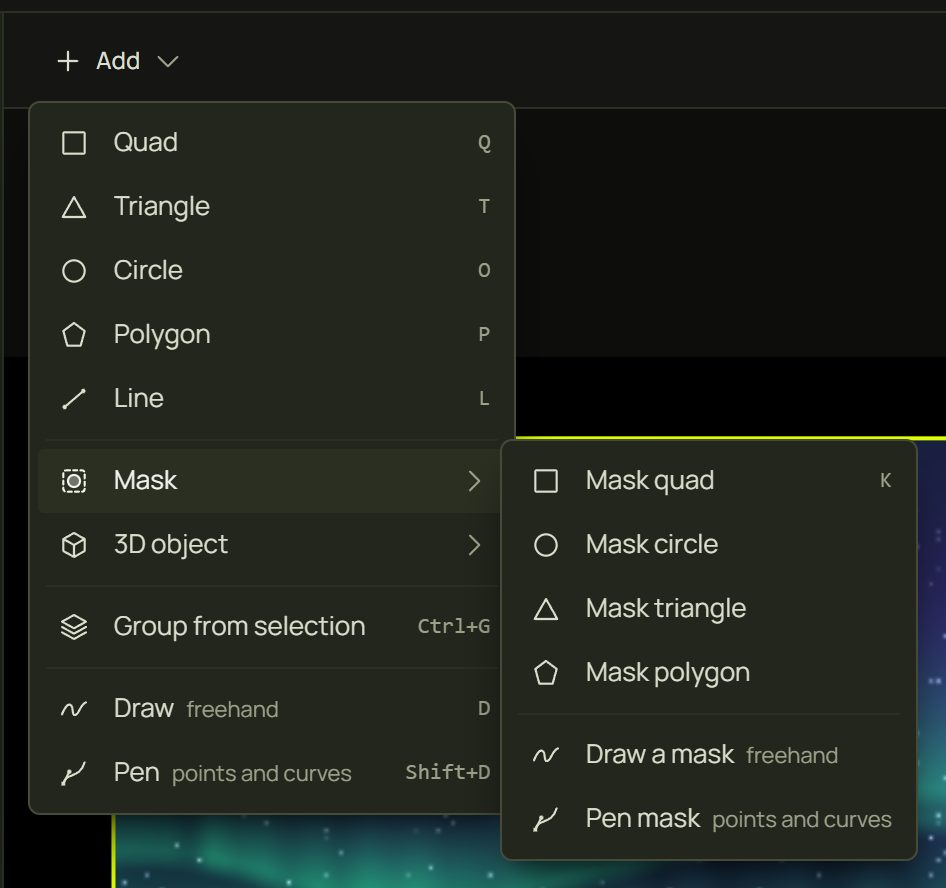The image size is (946, 888).
Task: Open the Mask submenu entry
Action: [x=270, y=481]
